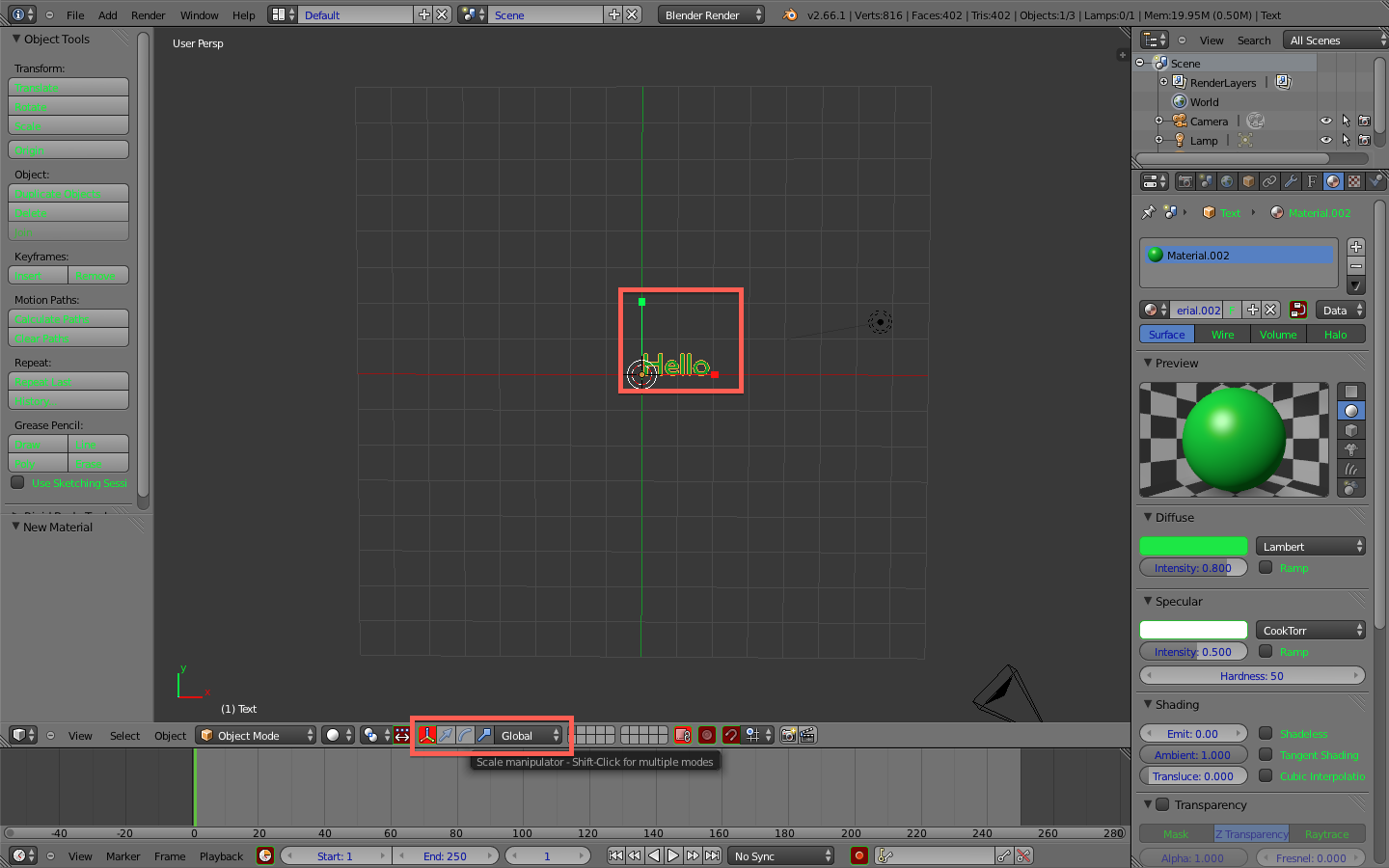Open the Texture properties checker tab
1389x868 pixels.
(1354, 181)
